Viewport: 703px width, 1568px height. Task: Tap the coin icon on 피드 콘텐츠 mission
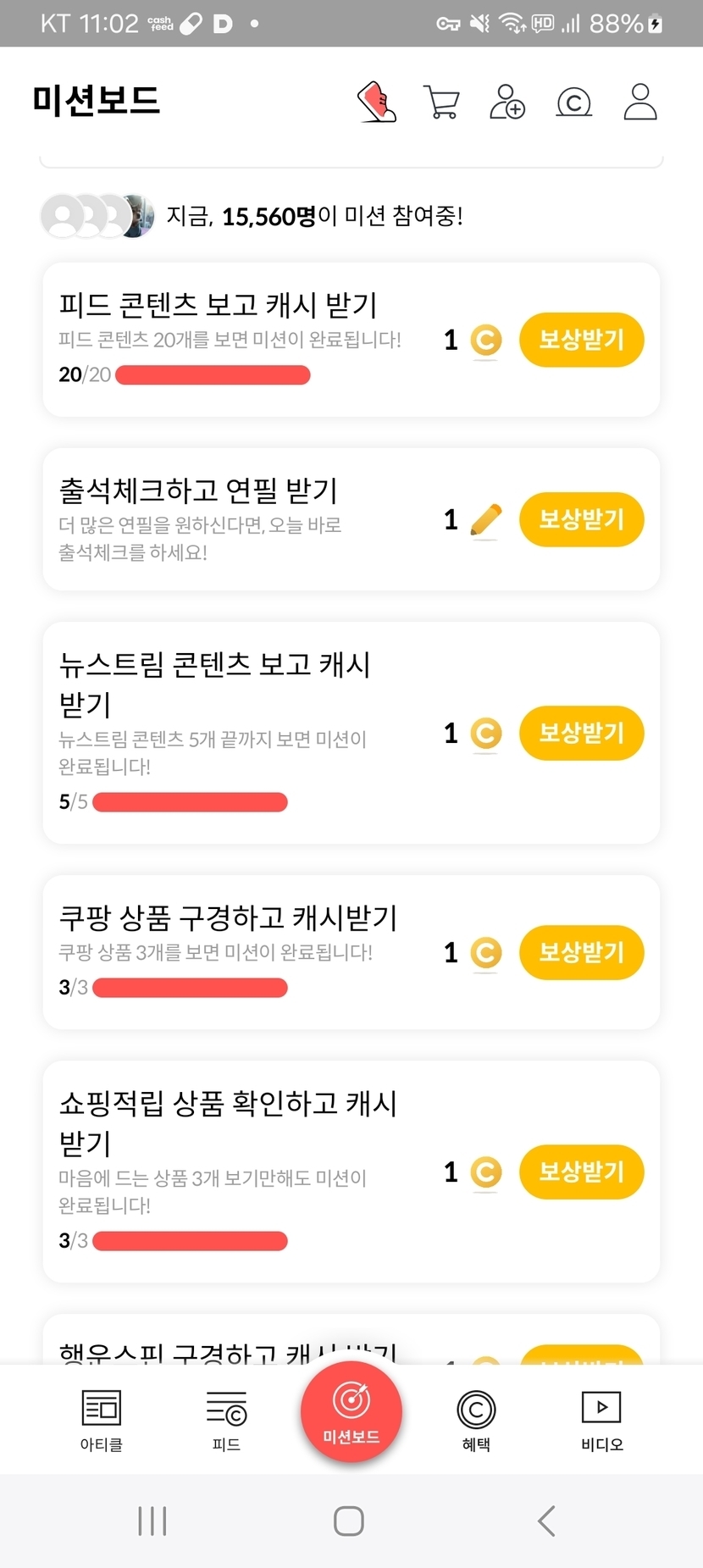click(x=485, y=341)
